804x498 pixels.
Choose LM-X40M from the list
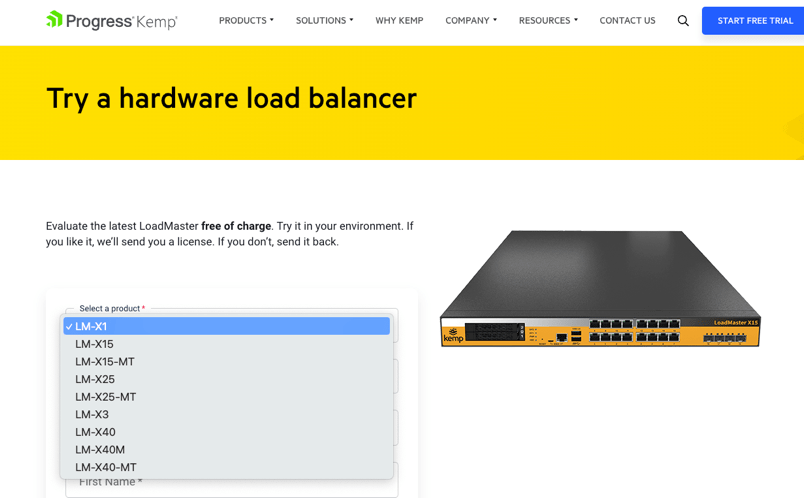coord(227,450)
